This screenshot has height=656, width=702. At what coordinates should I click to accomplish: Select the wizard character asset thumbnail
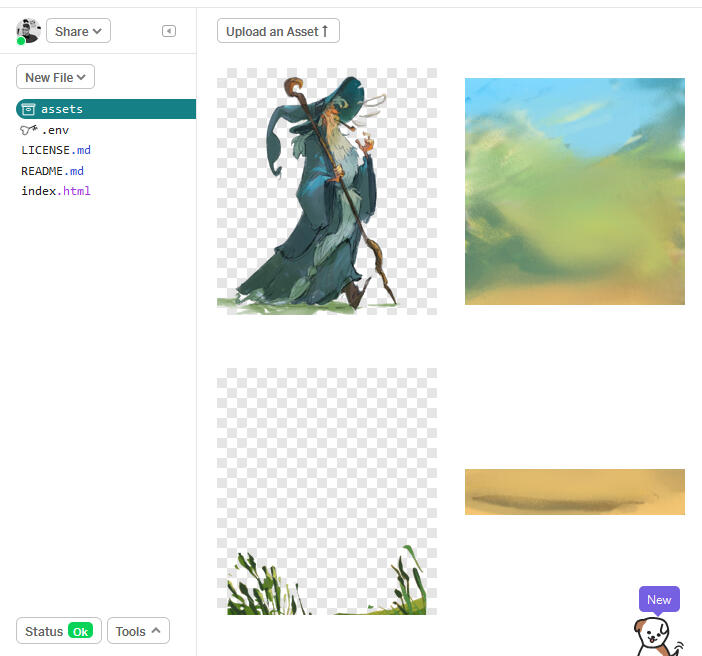[x=327, y=191]
